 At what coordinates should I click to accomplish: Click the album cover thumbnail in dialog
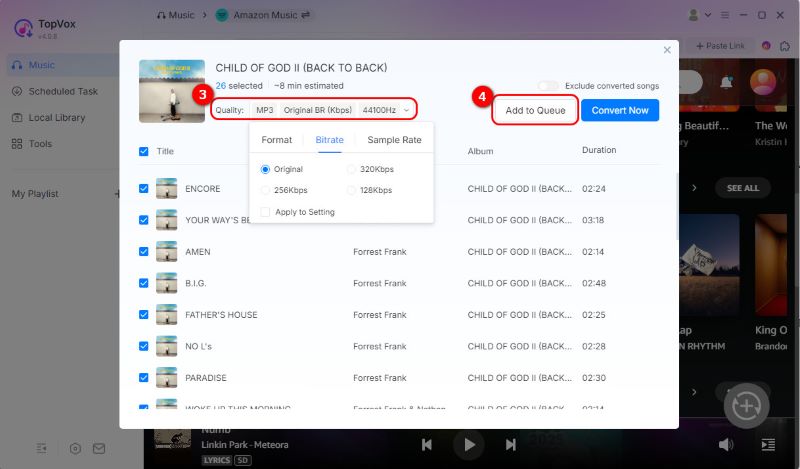(x=172, y=91)
